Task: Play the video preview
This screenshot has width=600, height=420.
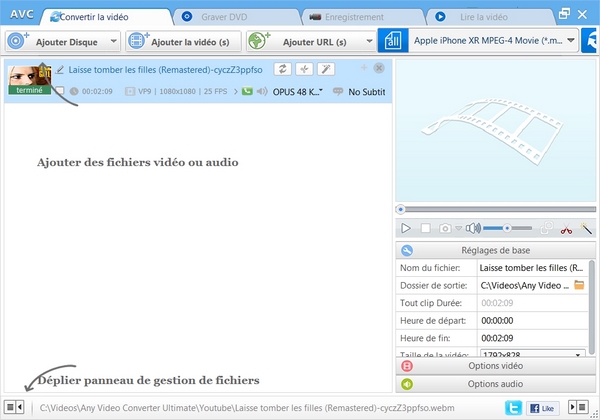Action: pos(406,228)
